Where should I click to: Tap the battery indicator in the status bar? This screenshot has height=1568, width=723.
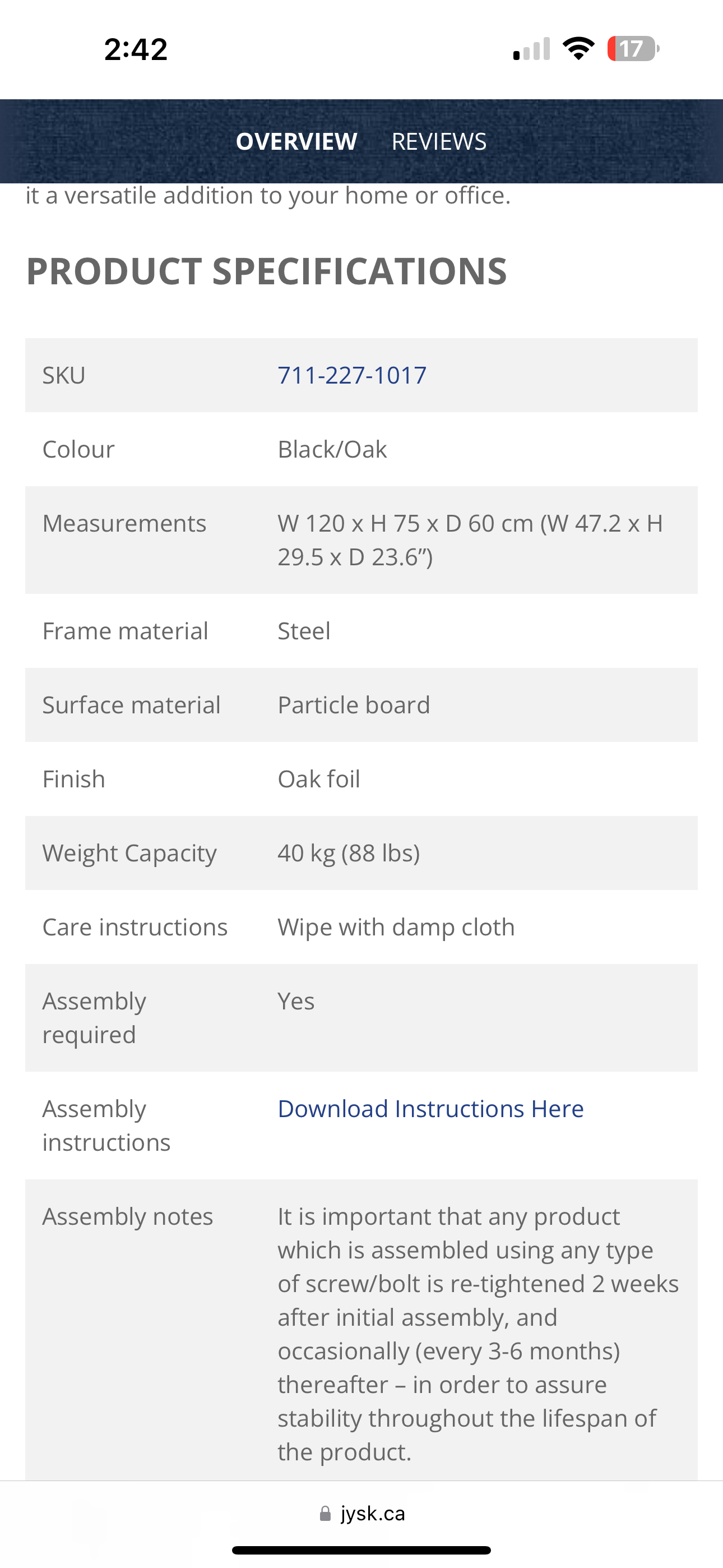point(633,49)
